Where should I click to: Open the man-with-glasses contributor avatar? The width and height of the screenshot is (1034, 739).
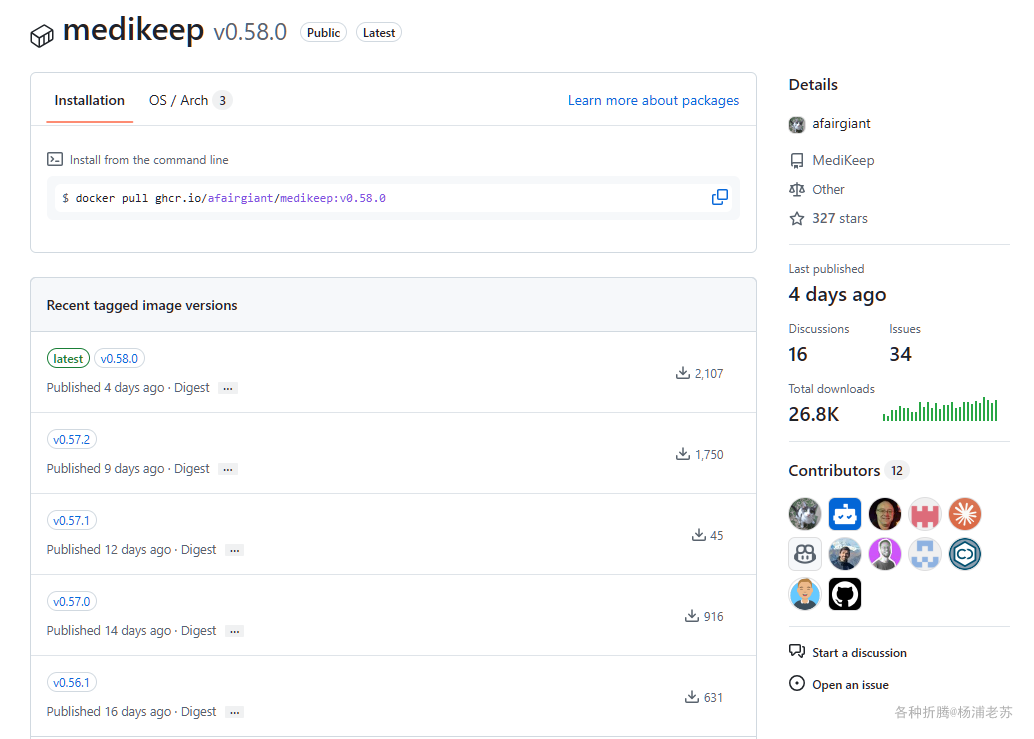884,514
